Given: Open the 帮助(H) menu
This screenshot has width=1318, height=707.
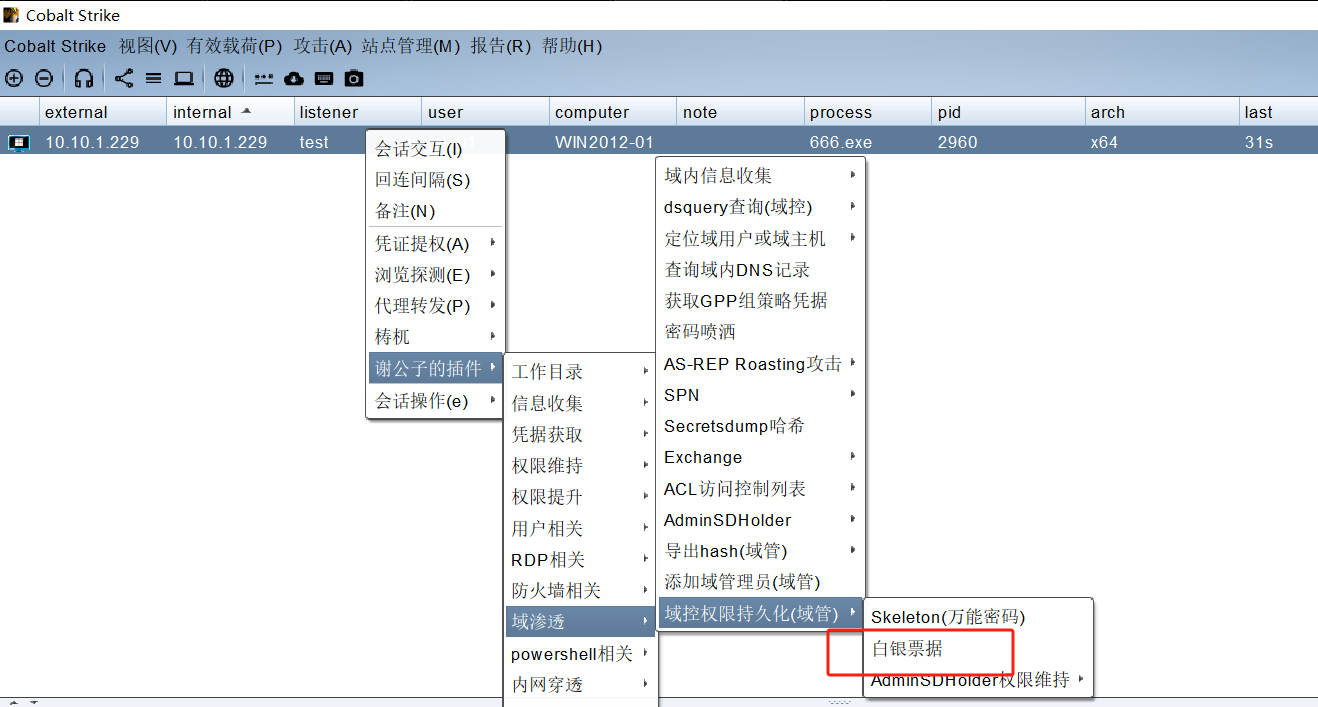Looking at the screenshot, I should pyautogui.click(x=572, y=46).
